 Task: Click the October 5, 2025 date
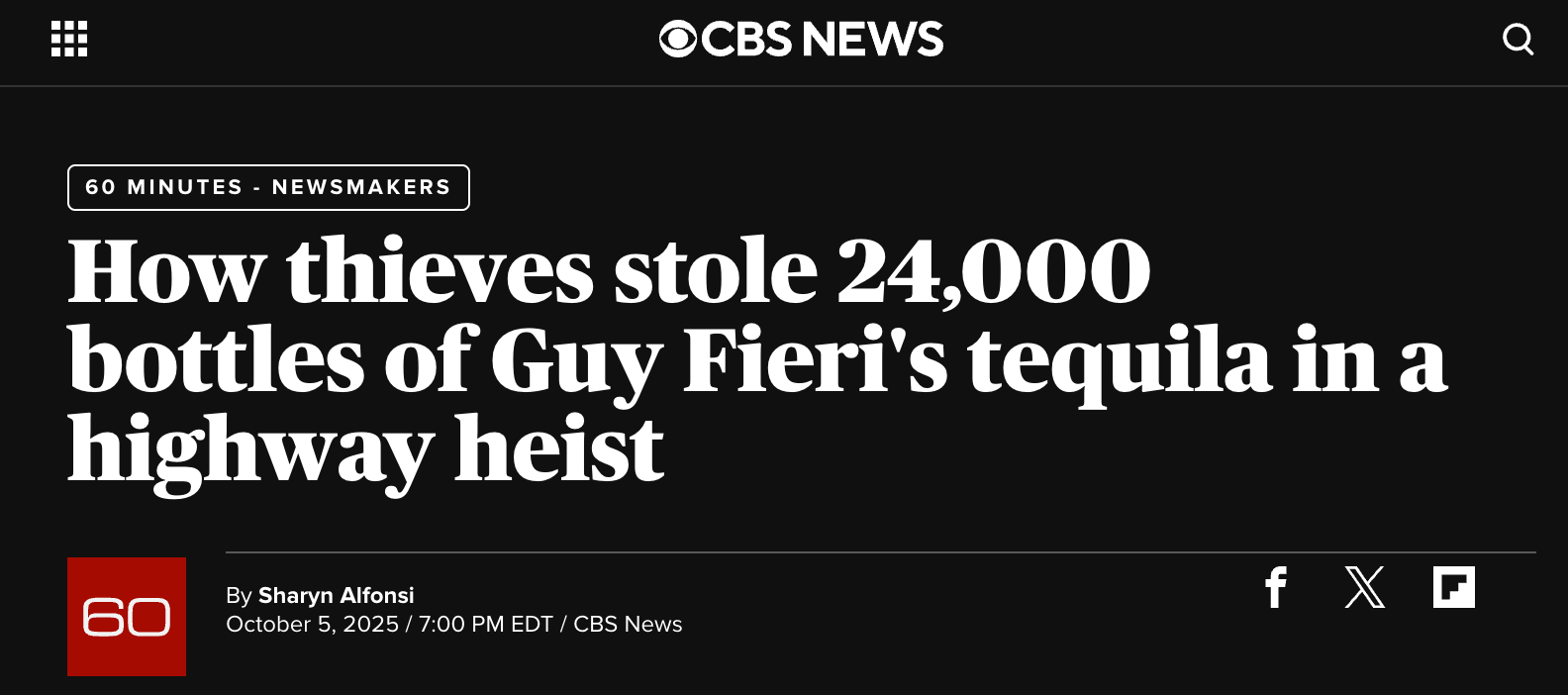click(x=312, y=625)
